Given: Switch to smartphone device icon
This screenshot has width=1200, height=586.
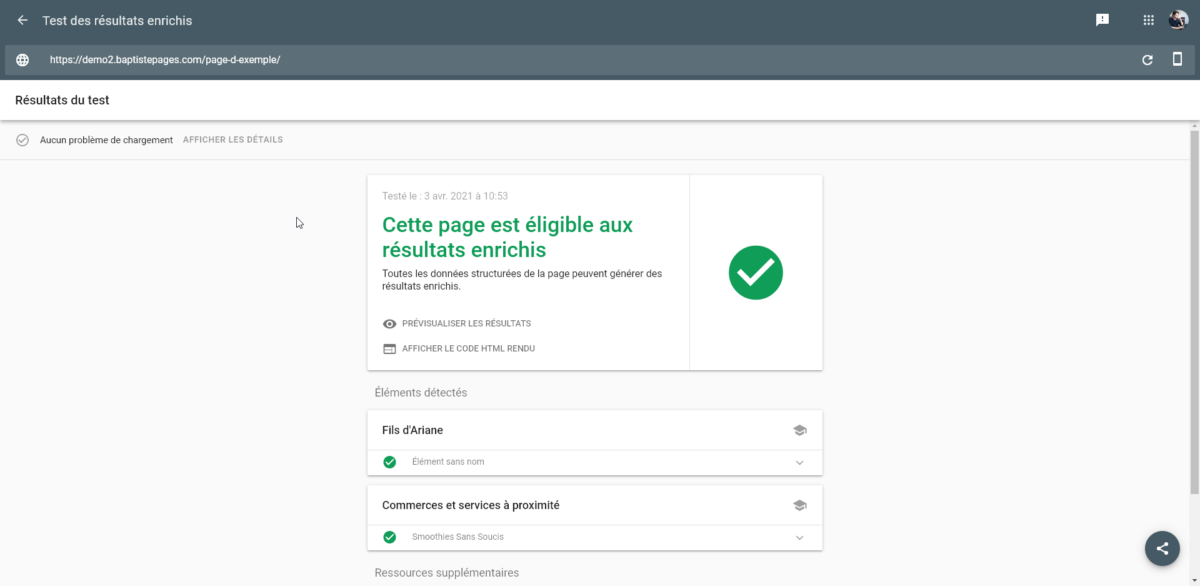Looking at the screenshot, I should (1177, 60).
